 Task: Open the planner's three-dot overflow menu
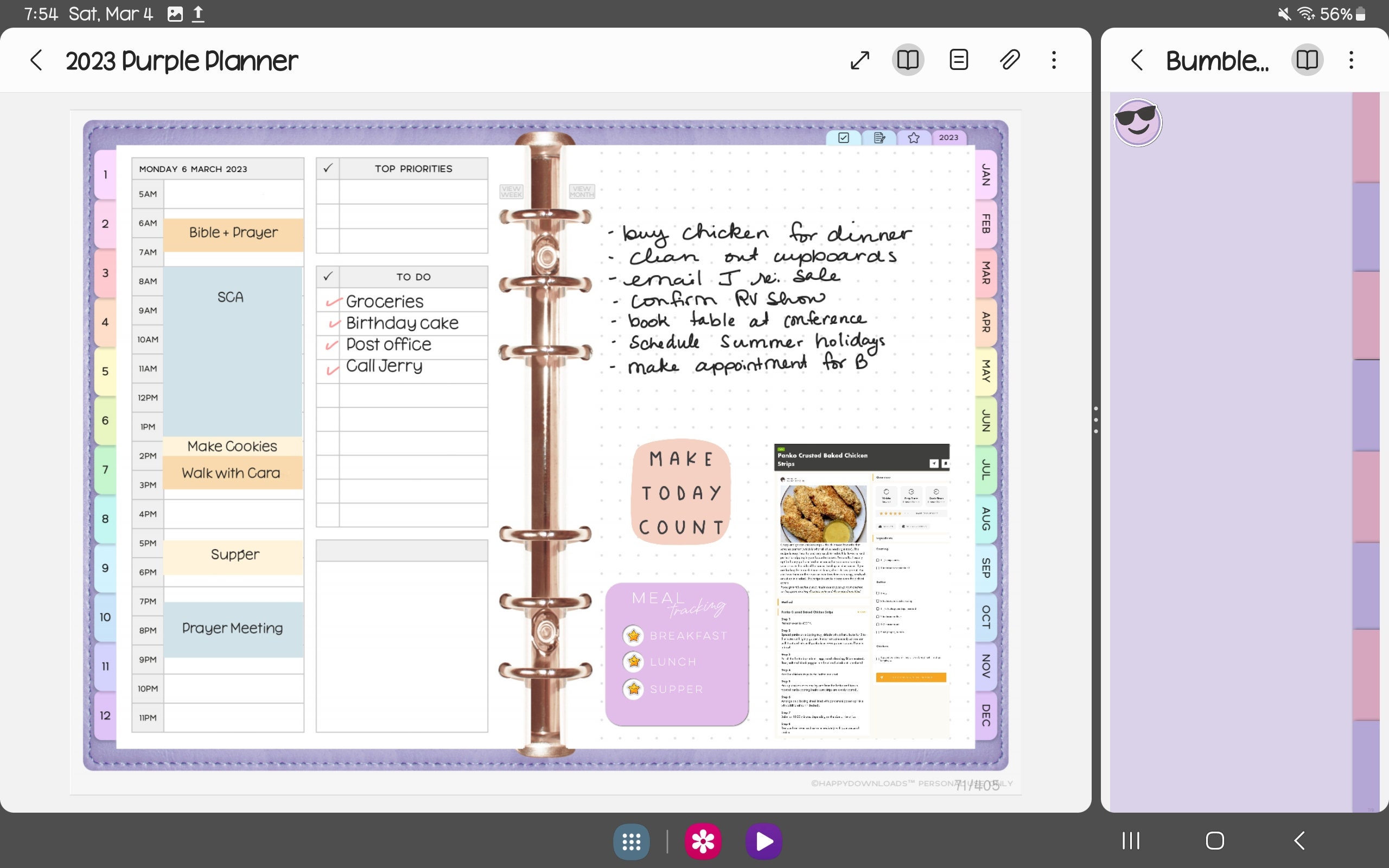point(1054,59)
